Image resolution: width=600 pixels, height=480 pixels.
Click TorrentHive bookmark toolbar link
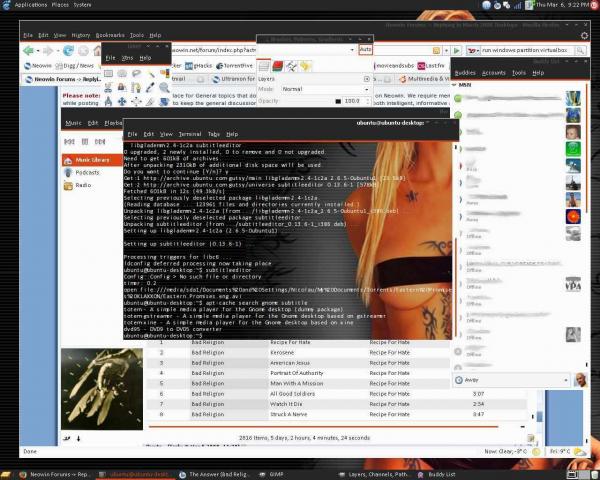[x=234, y=66]
